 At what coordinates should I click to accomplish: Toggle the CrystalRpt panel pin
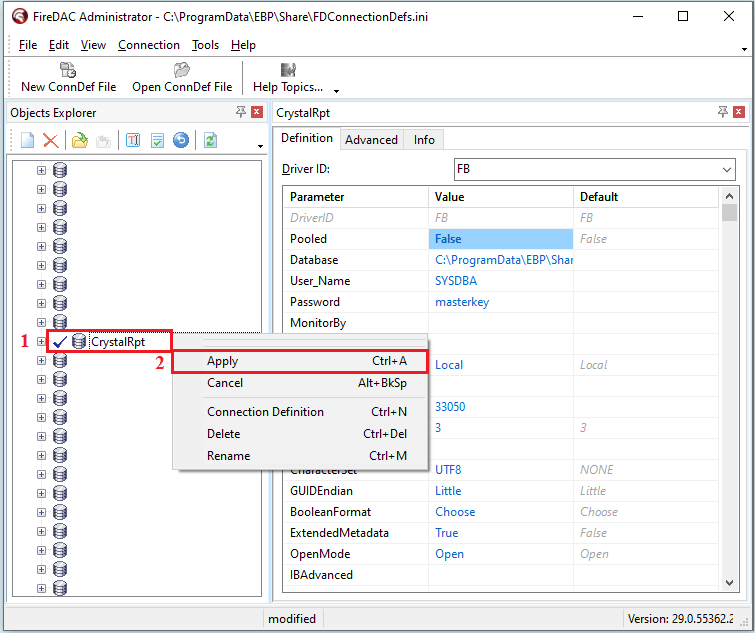pos(722,112)
